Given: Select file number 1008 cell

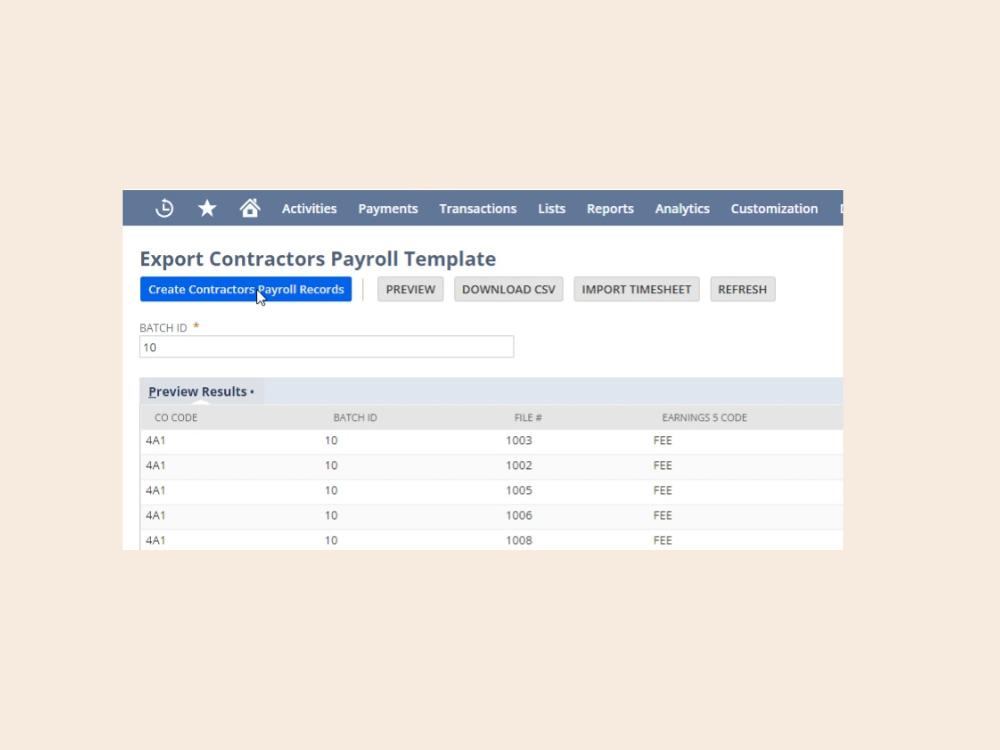Looking at the screenshot, I should (x=519, y=540).
